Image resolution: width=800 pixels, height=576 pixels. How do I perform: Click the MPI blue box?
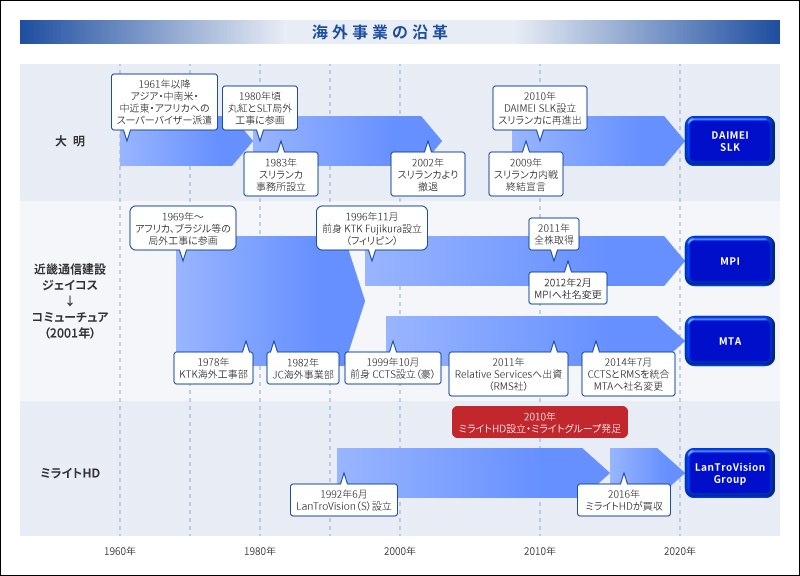730,261
